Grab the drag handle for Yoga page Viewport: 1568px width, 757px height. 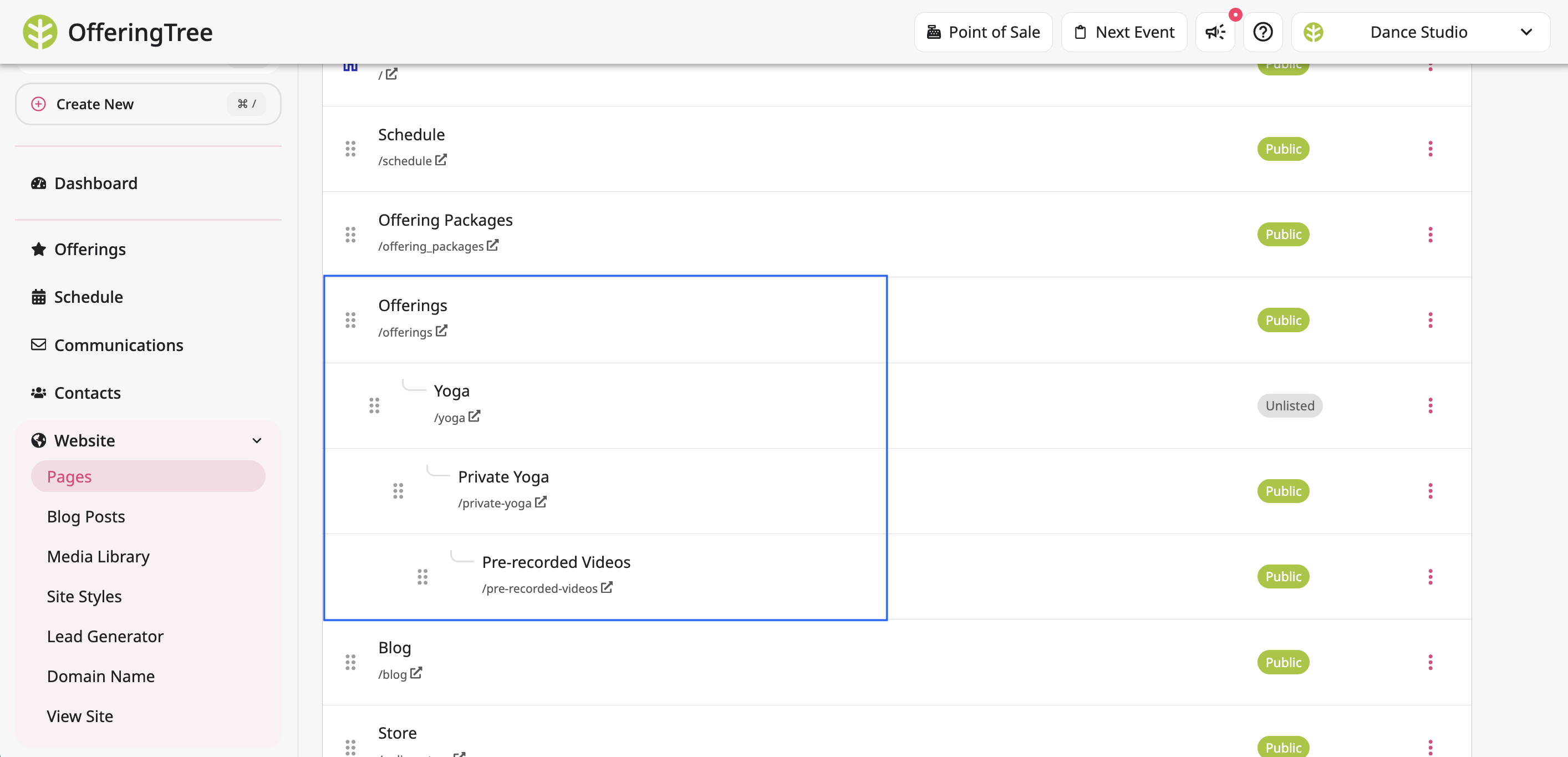point(374,405)
